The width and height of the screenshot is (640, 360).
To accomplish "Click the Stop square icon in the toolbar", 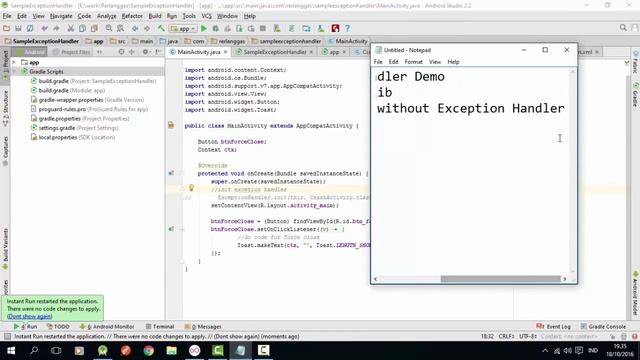I will [263, 28].
